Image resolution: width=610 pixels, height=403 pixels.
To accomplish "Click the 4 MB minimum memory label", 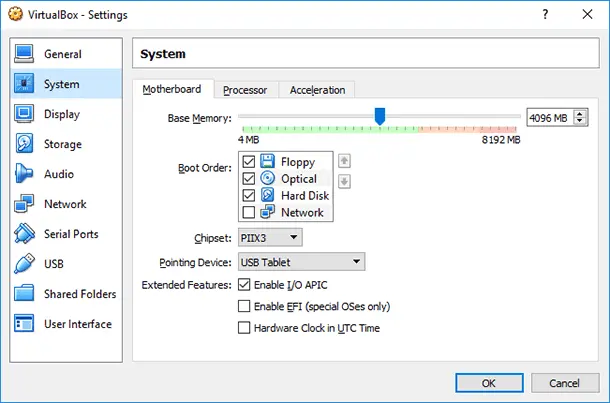I will click(x=249, y=140).
